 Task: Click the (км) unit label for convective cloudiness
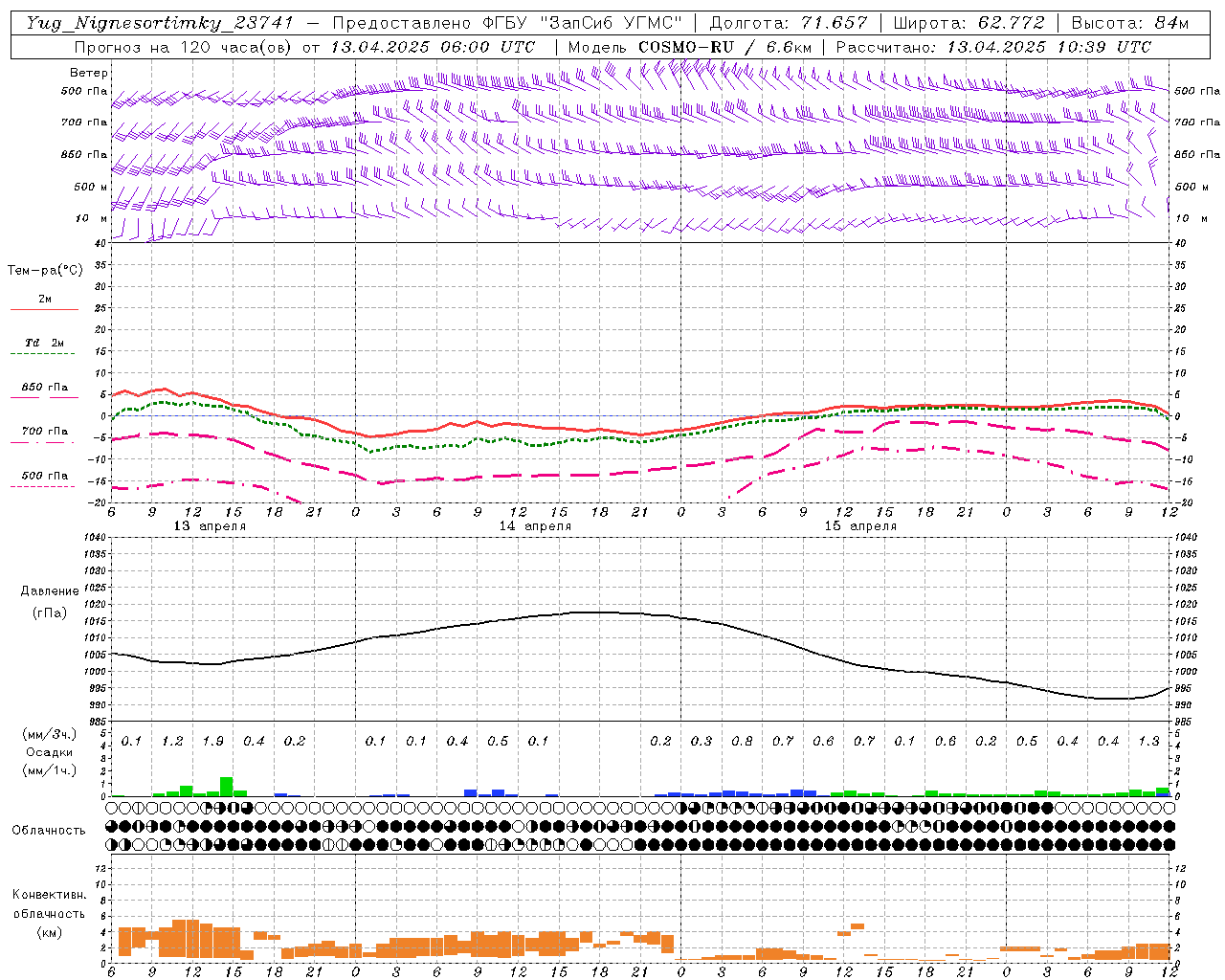tap(50, 932)
